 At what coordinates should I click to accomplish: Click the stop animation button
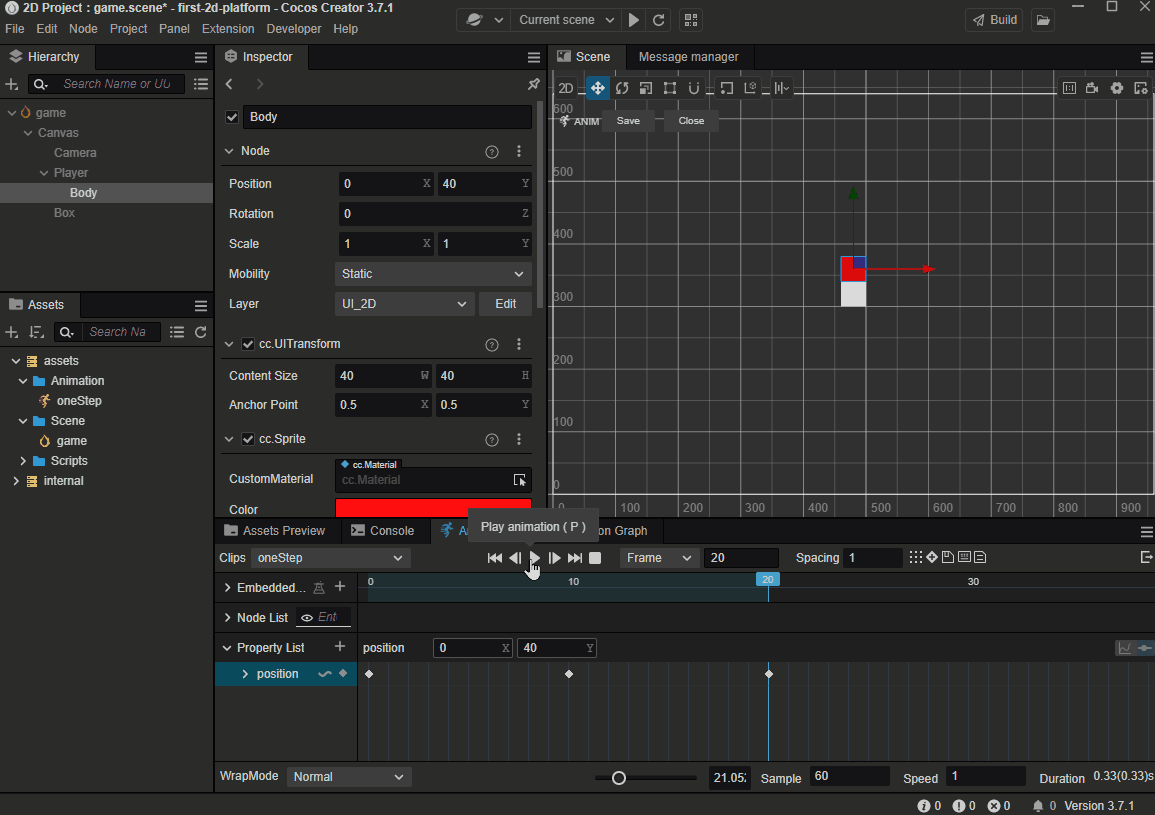point(595,558)
